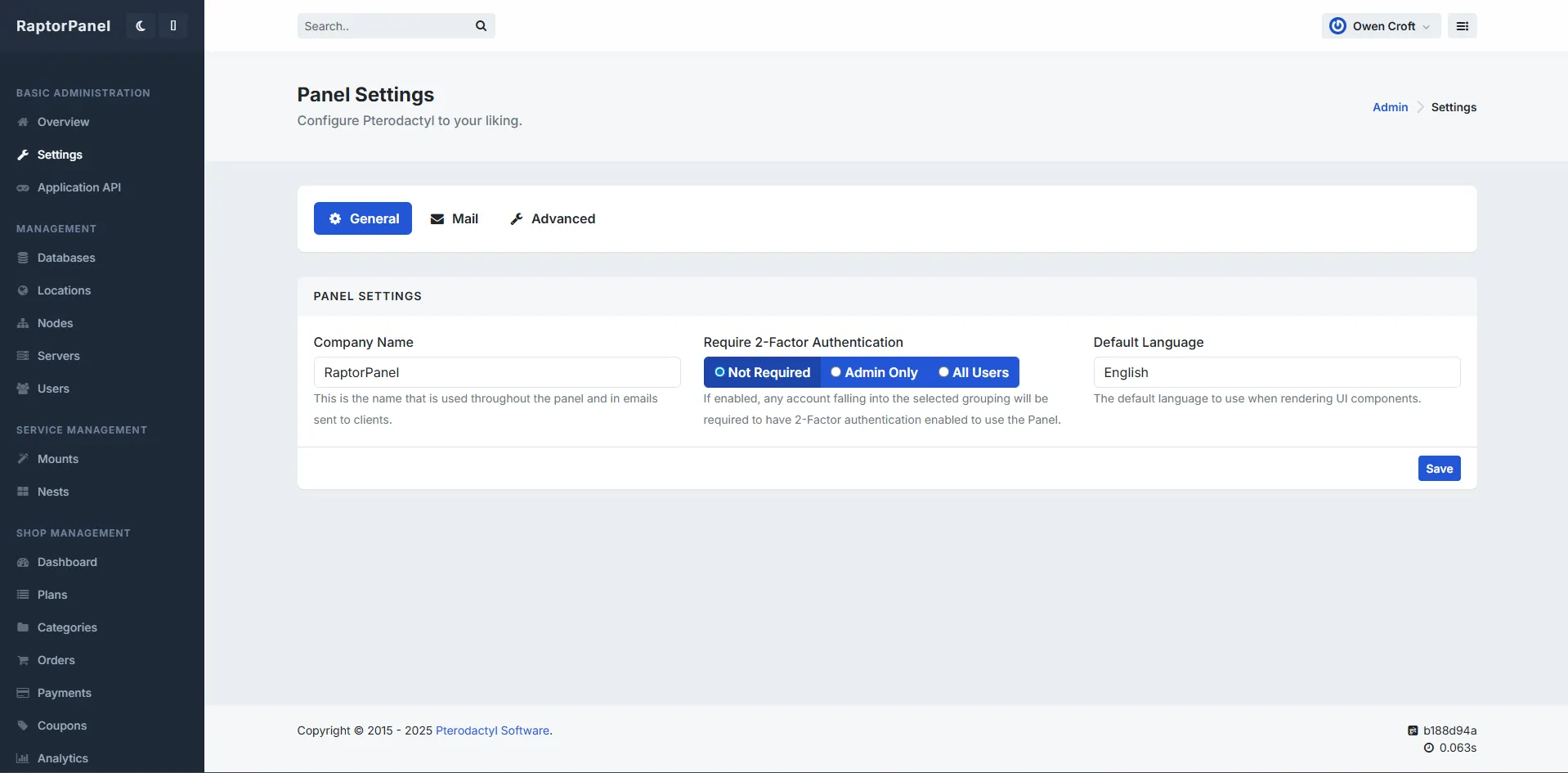Click the Admin breadcrumb link
This screenshot has width=1568, height=773.
click(1390, 107)
